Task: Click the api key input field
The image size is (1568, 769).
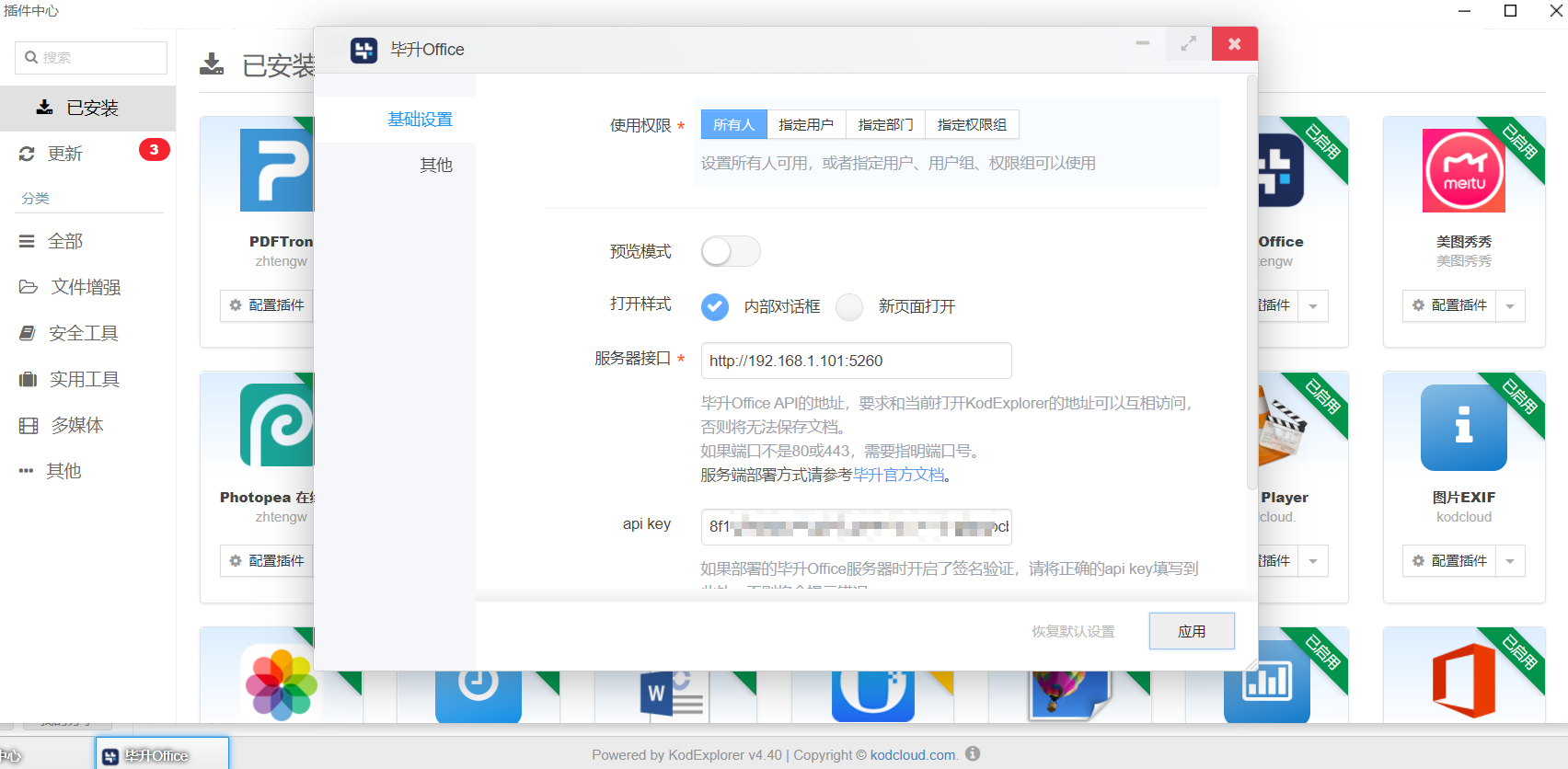Action: (857, 527)
